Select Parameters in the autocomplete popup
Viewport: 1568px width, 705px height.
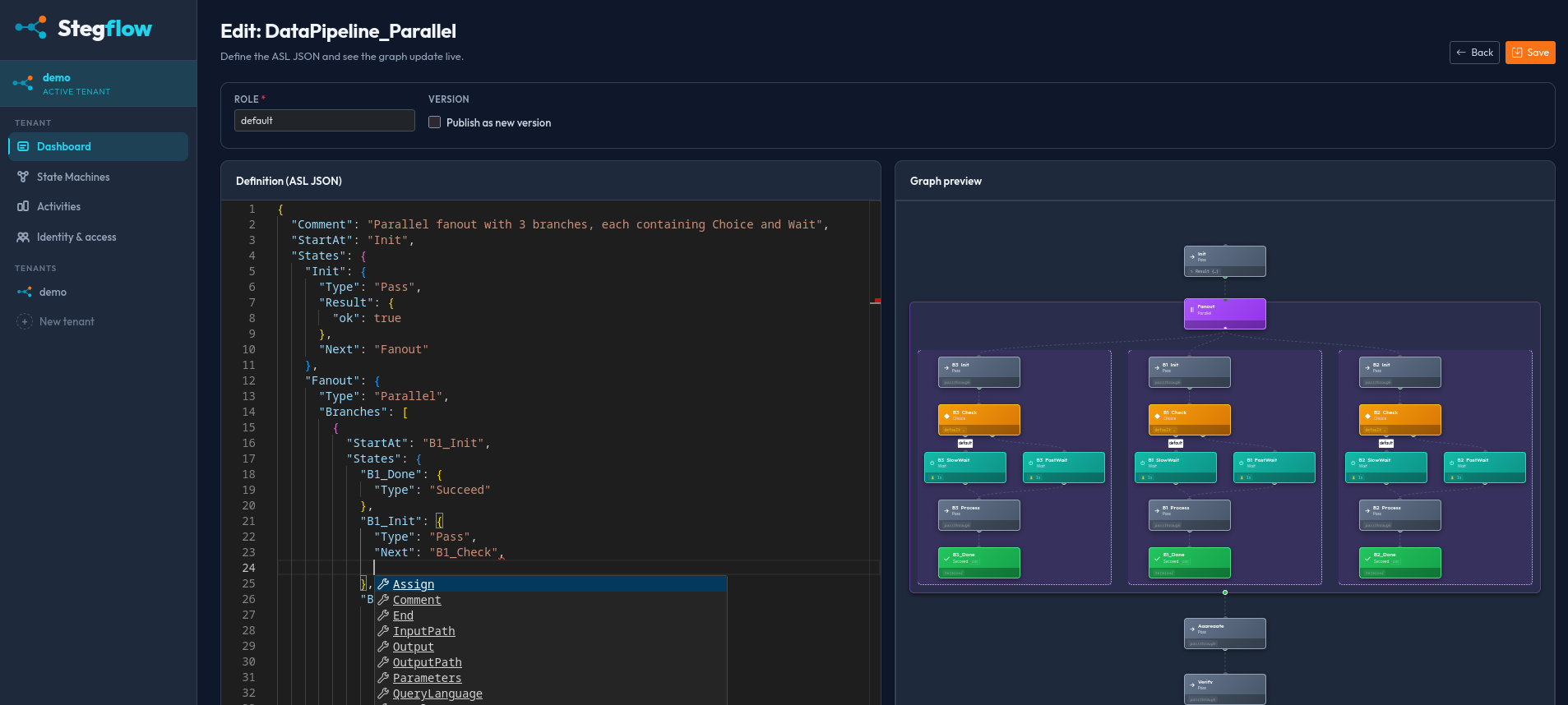(x=551, y=678)
